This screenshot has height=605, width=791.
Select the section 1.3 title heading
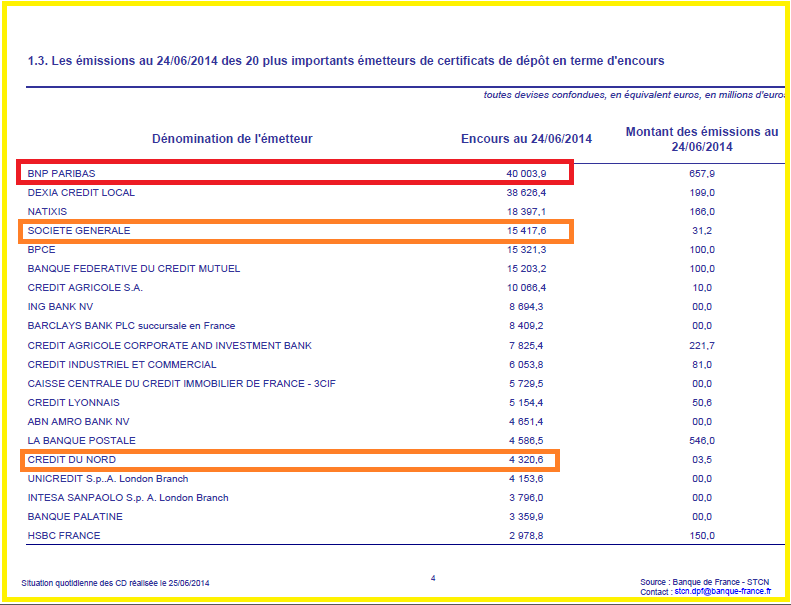[346, 61]
